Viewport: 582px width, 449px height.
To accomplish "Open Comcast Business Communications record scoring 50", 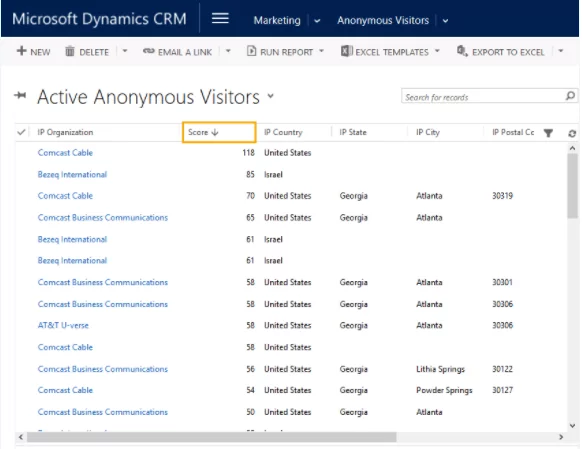I will coord(103,412).
